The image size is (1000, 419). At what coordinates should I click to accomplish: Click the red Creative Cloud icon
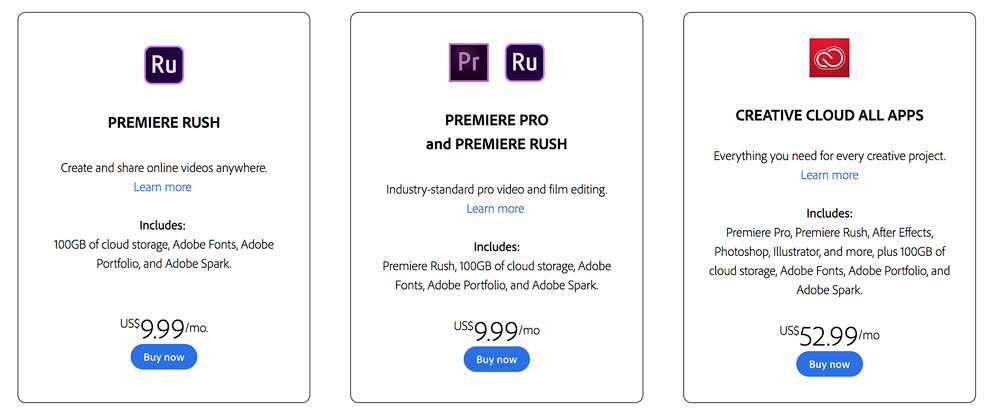pyautogui.click(x=829, y=57)
